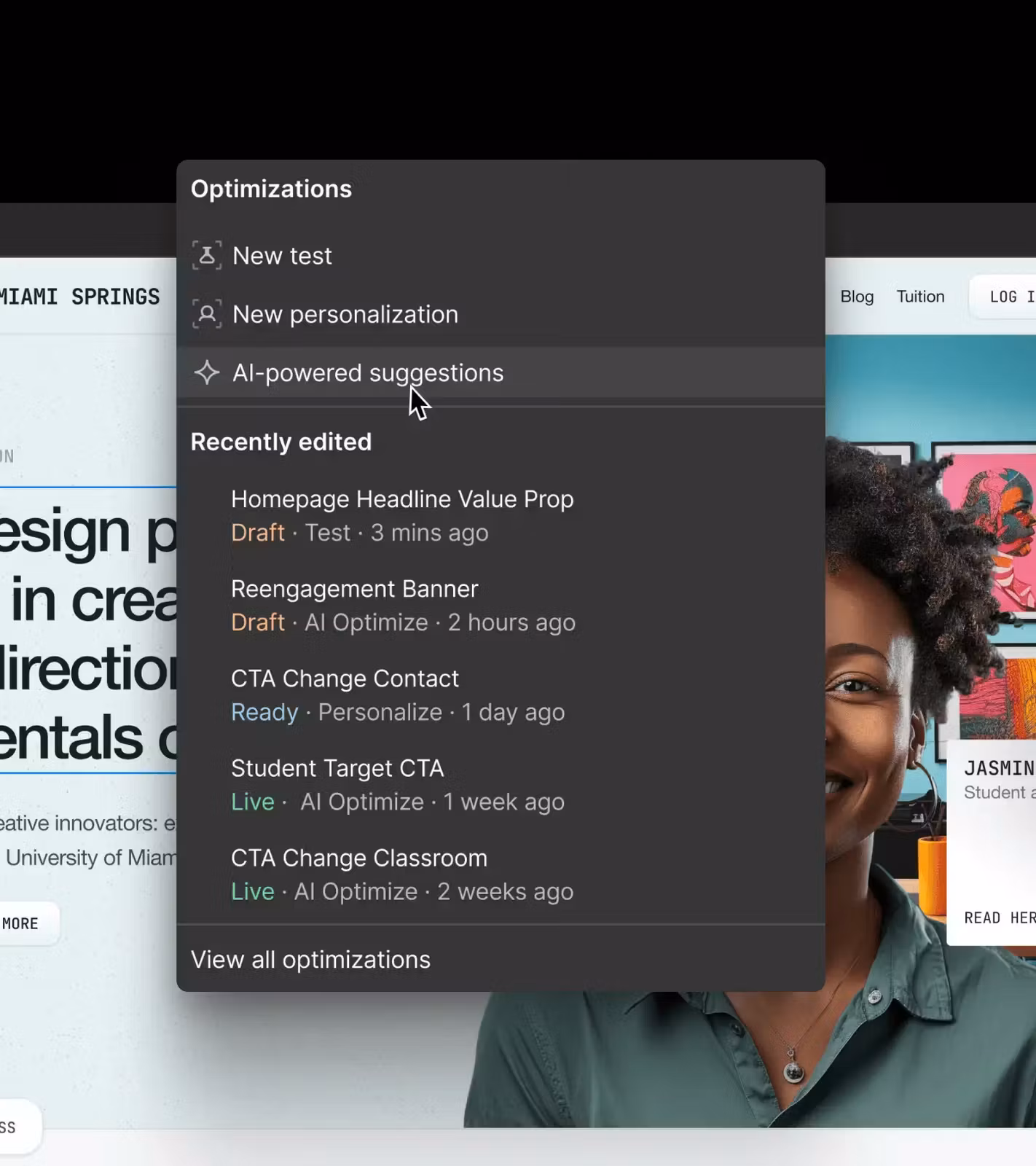Click View all optimizations
1036x1166 pixels.
pos(310,959)
